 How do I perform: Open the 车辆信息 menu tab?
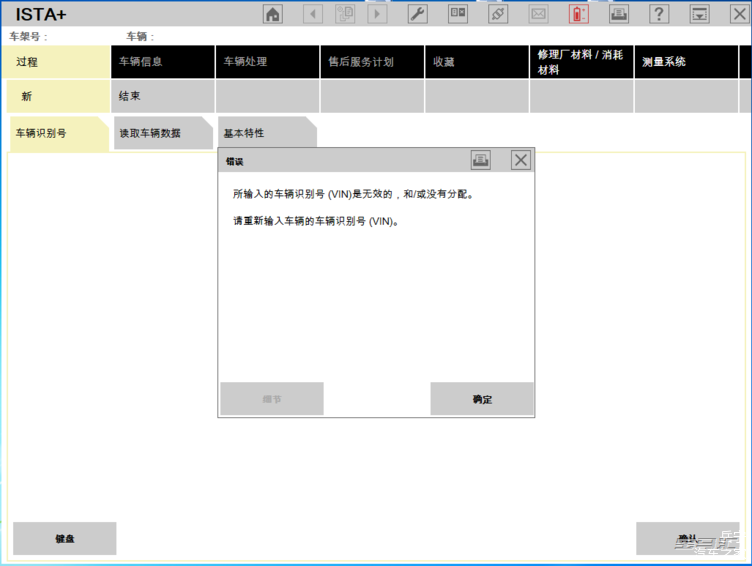[x=163, y=62]
